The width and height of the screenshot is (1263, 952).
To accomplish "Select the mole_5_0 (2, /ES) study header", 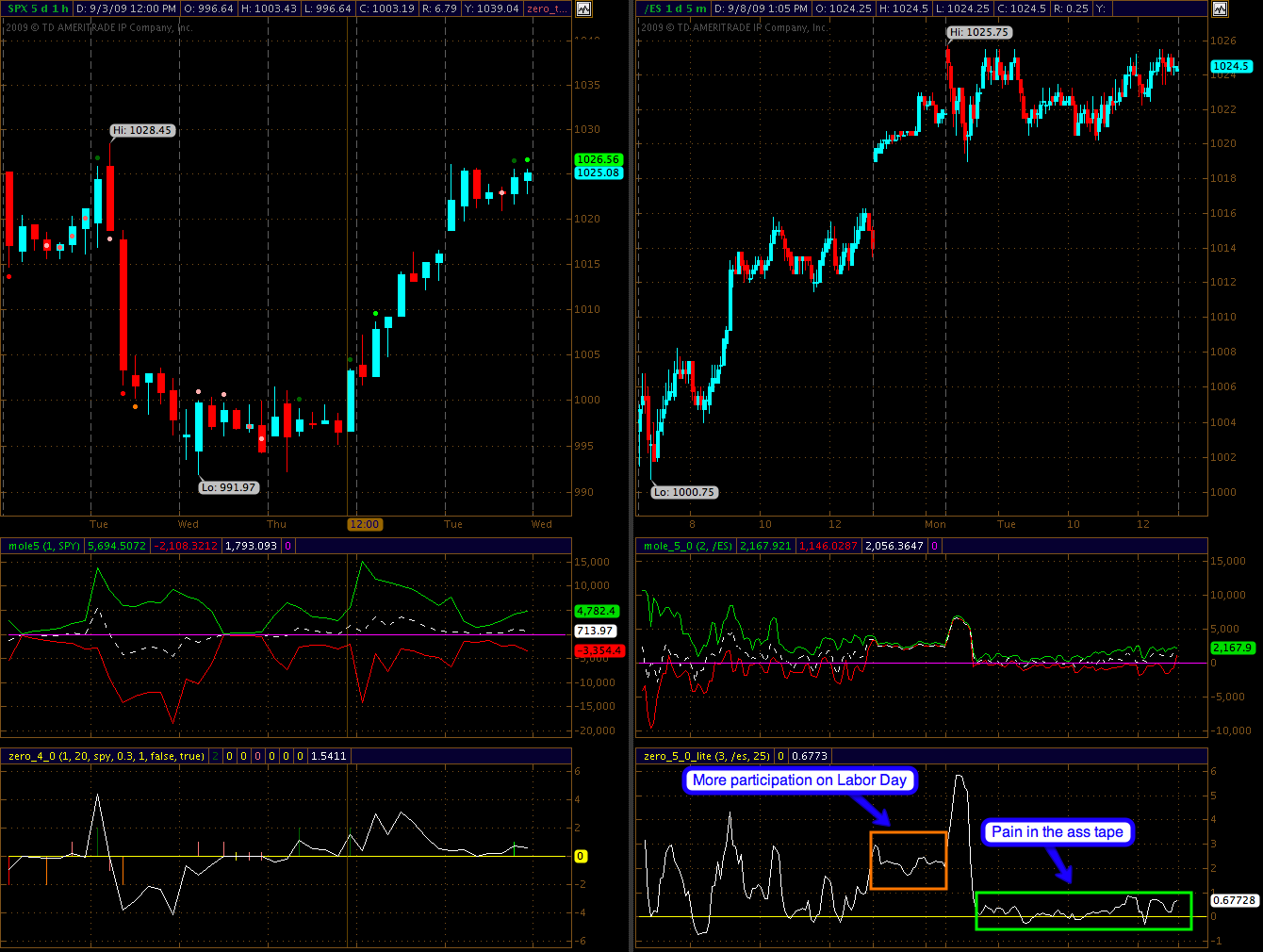I will pos(687,546).
